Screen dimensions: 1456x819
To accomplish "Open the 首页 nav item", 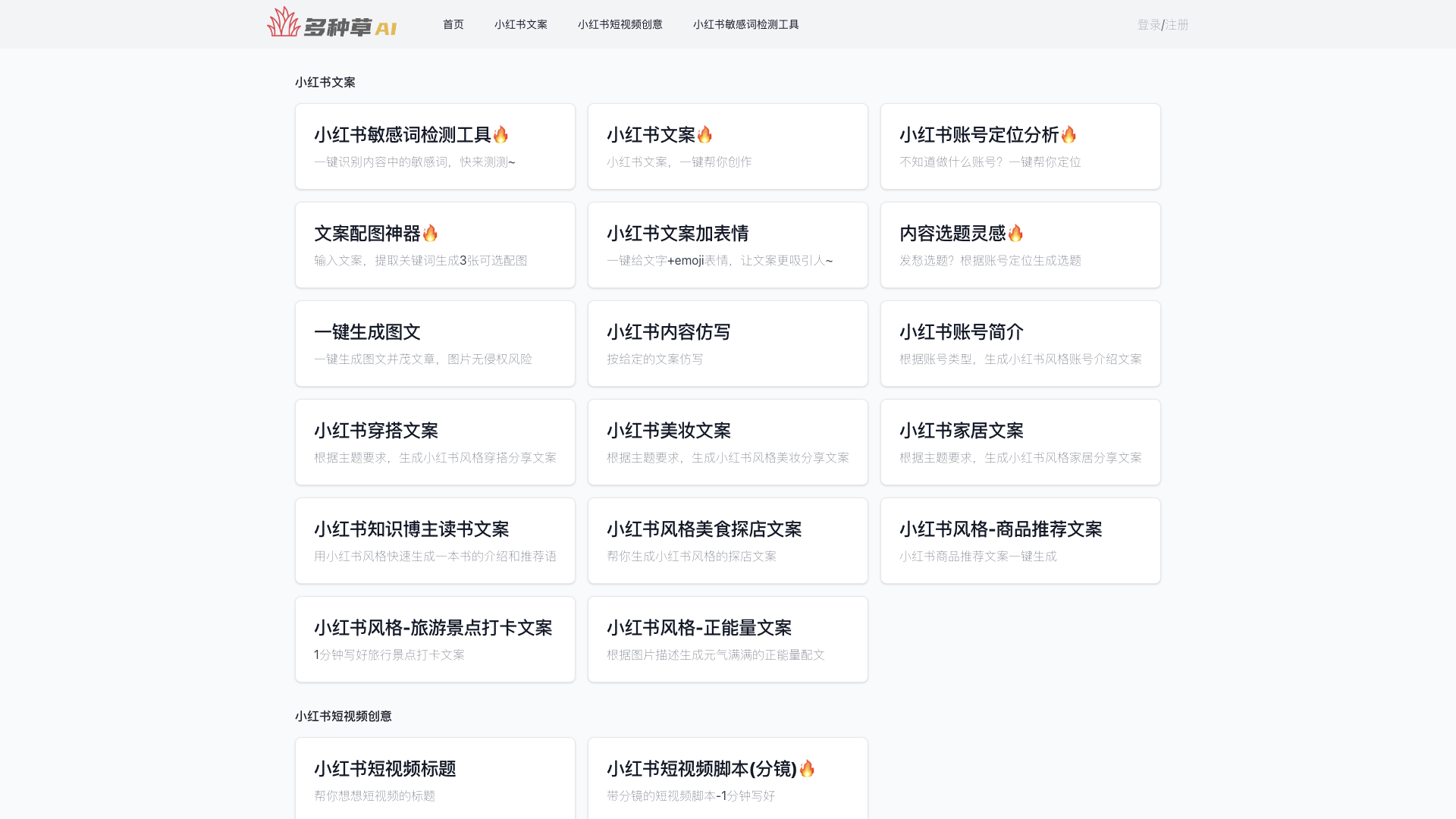I will point(453,24).
